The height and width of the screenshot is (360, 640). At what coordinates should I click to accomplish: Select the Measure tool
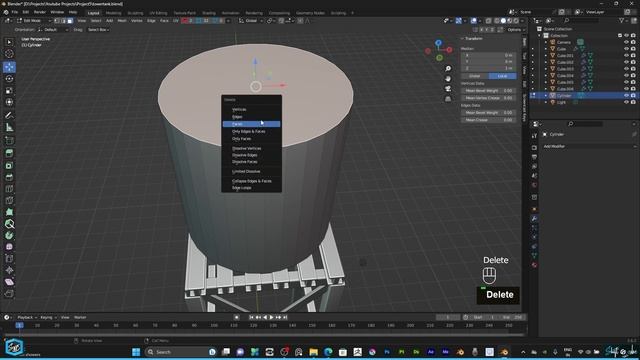click(x=9, y=127)
